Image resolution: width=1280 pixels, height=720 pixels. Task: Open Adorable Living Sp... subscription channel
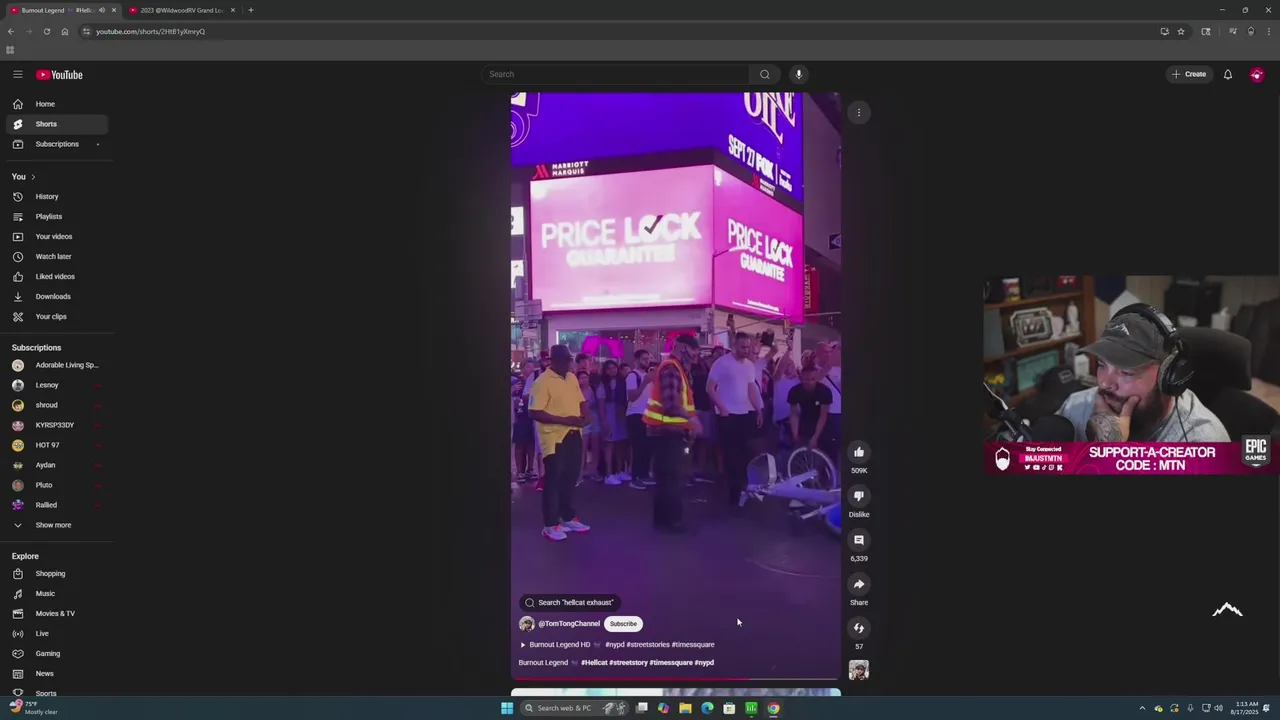click(x=55, y=365)
